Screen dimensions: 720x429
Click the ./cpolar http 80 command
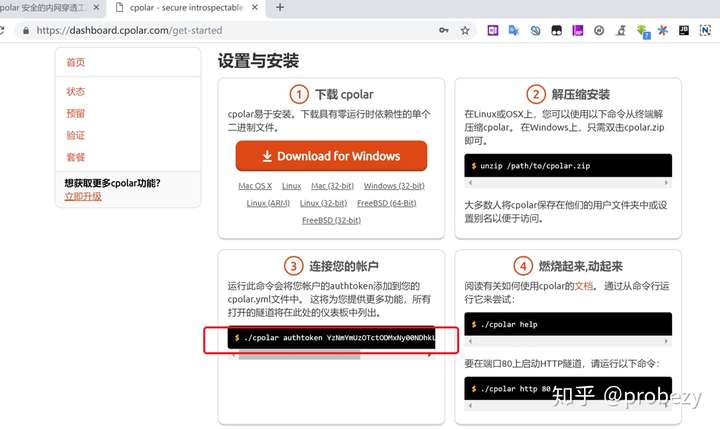coord(515,389)
